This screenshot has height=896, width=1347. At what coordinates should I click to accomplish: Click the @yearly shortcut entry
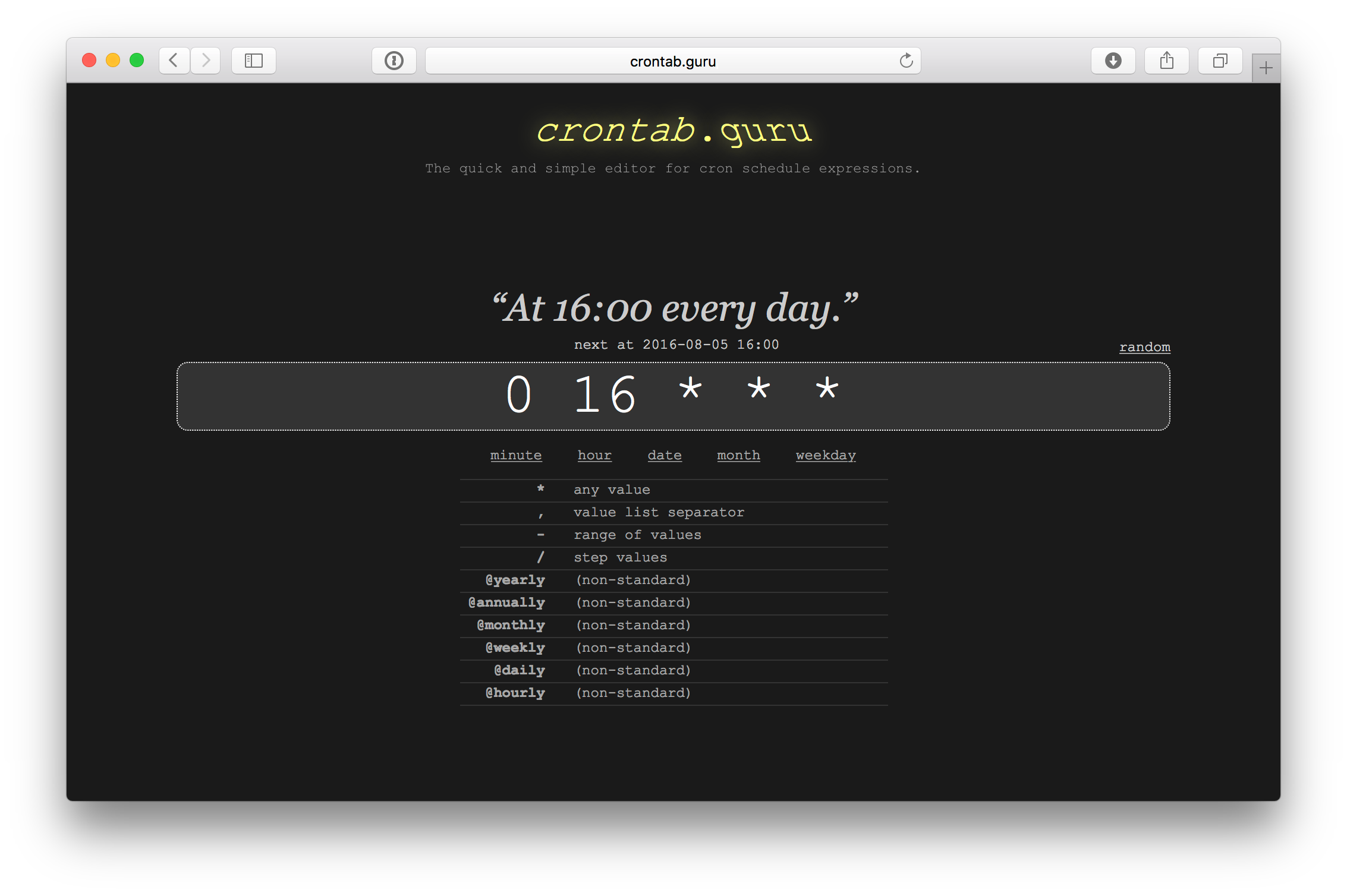[x=515, y=580]
